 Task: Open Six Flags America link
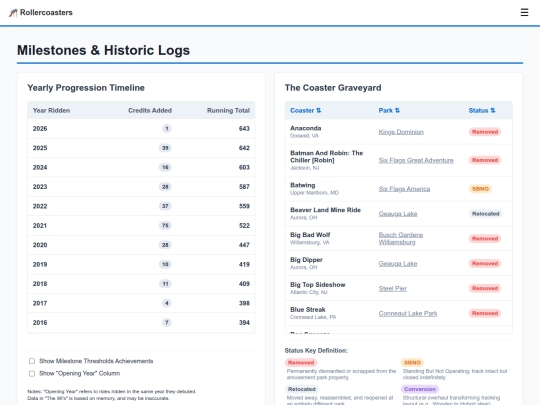coord(404,189)
